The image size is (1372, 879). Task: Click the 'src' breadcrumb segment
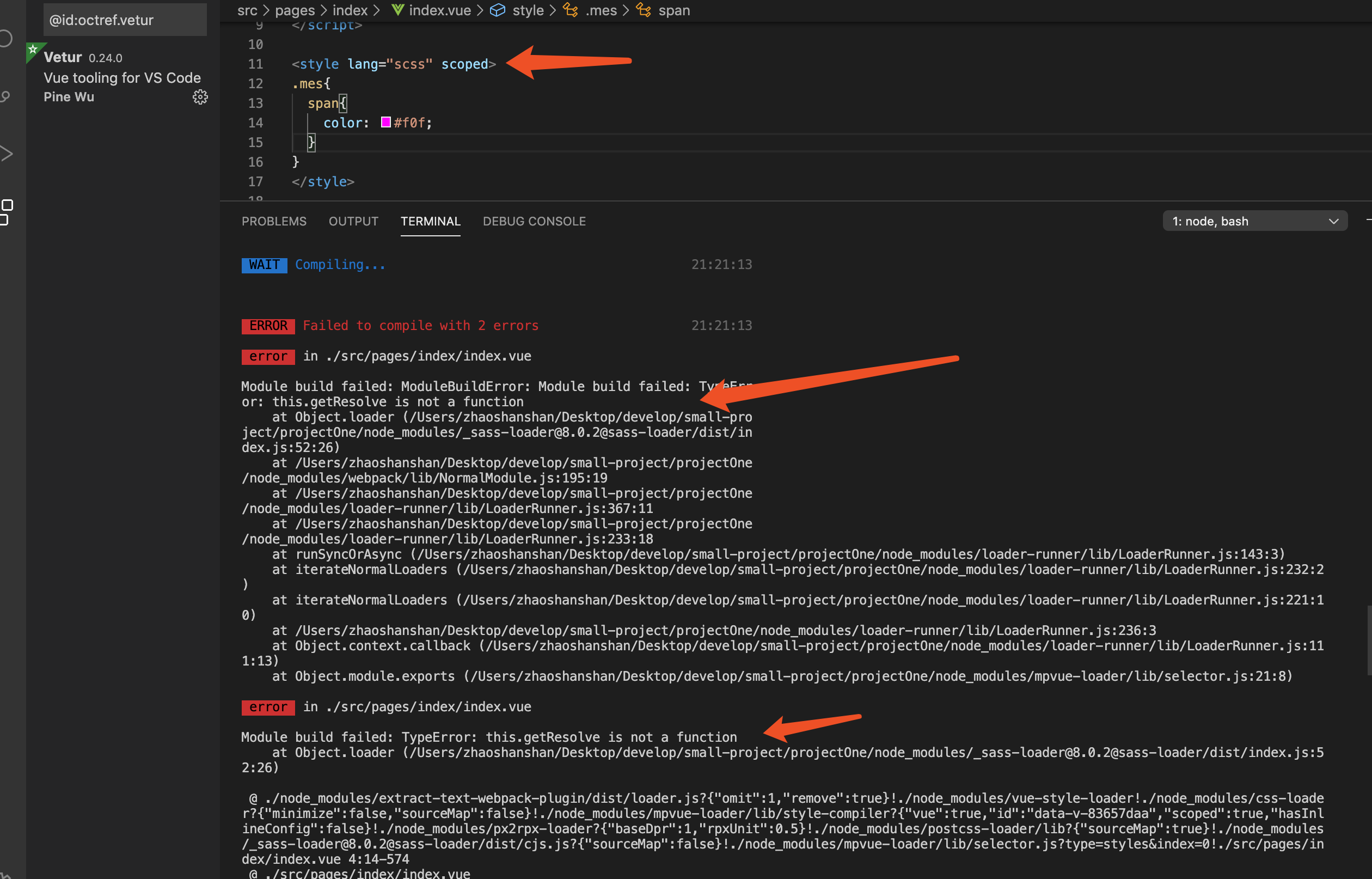(247, 10)
